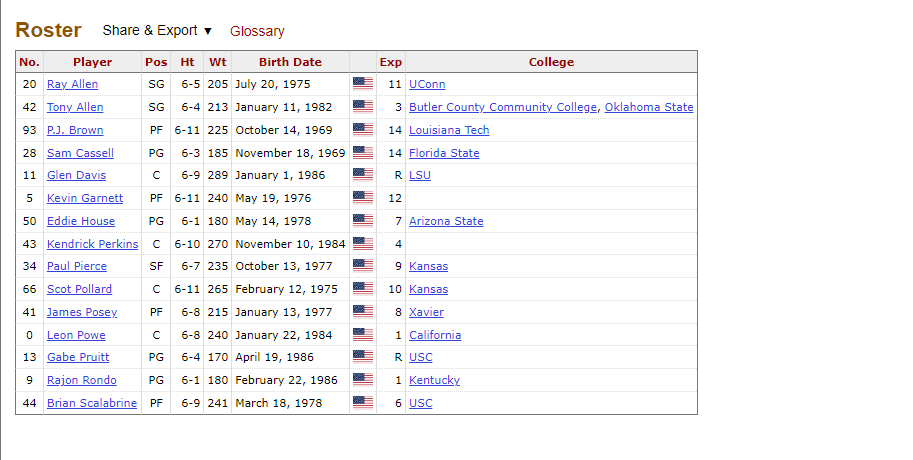
Task: Follow the California college link
Action: [x=434, y=335]
